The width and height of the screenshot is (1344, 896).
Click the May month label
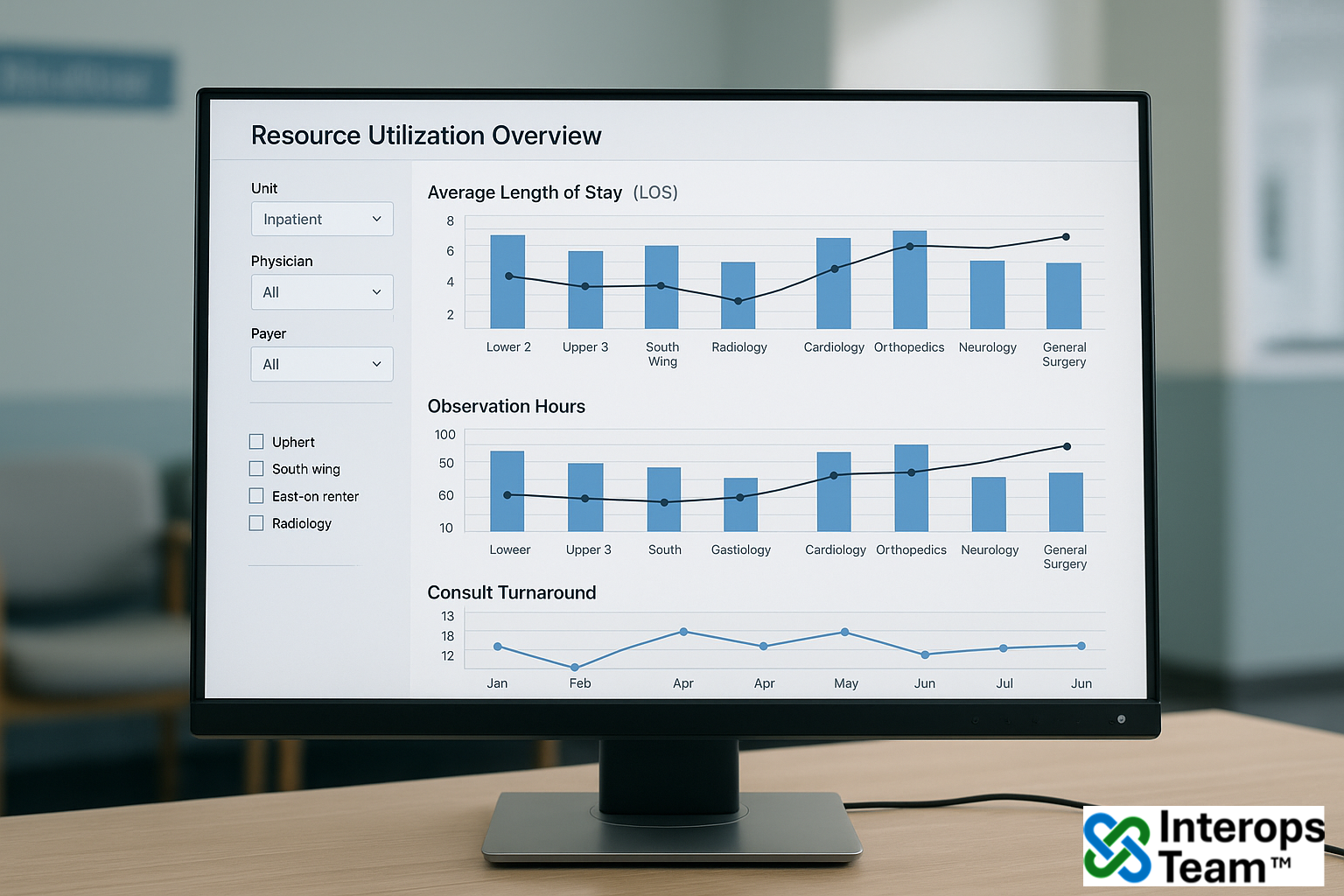coord(846,683)
